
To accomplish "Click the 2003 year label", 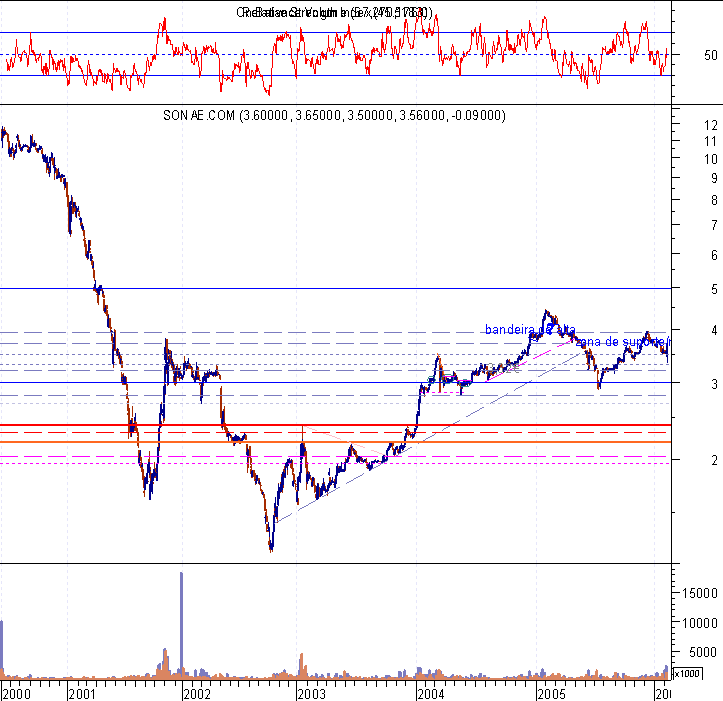I will 311,694.
